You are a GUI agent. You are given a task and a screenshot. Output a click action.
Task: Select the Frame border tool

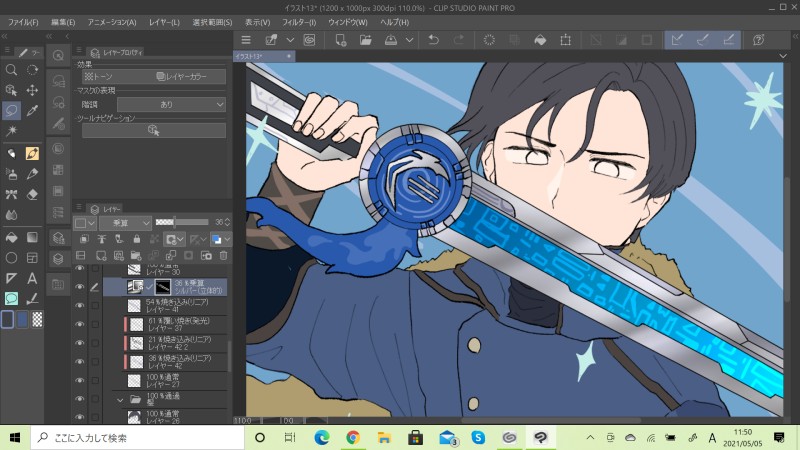[32, 258]
